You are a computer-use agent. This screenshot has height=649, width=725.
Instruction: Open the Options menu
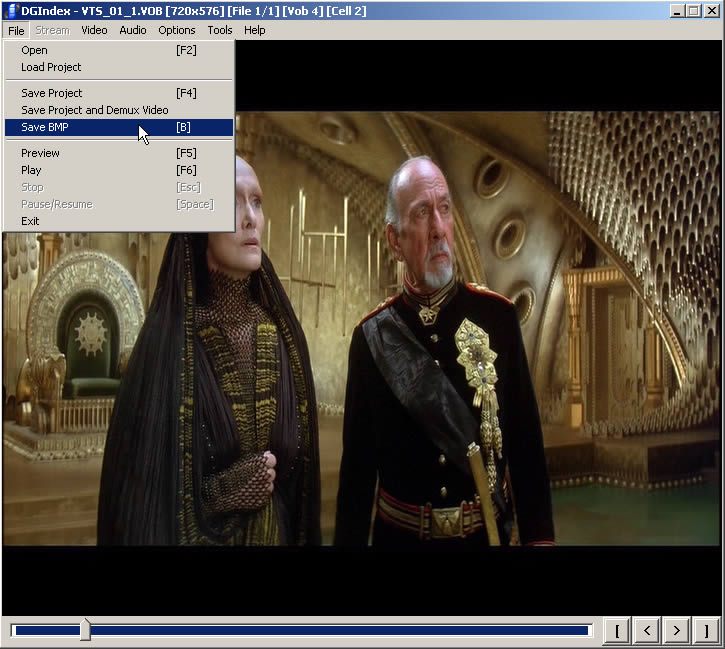(177, 31)
